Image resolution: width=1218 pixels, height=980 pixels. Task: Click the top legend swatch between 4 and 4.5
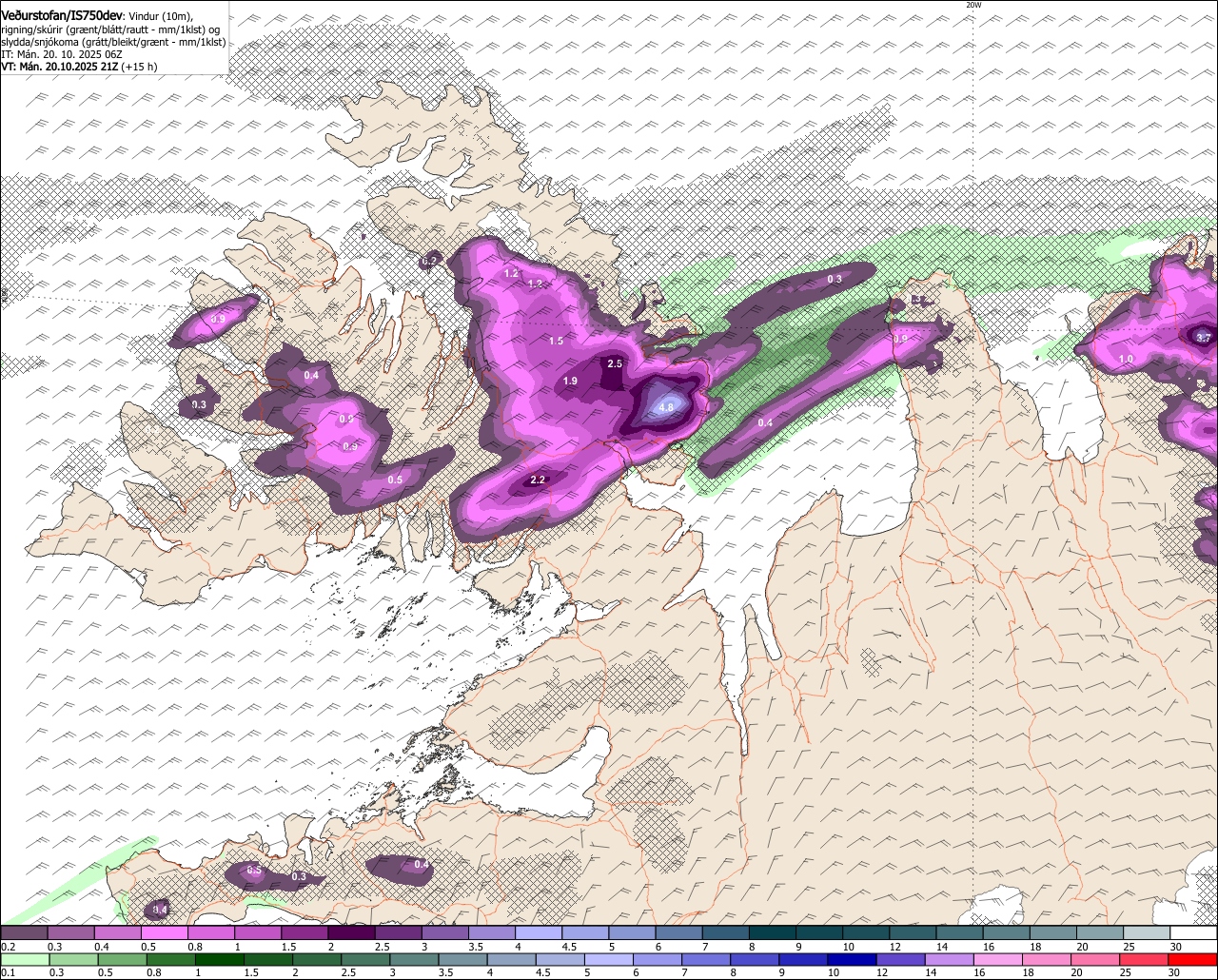(x=540, y=932)
